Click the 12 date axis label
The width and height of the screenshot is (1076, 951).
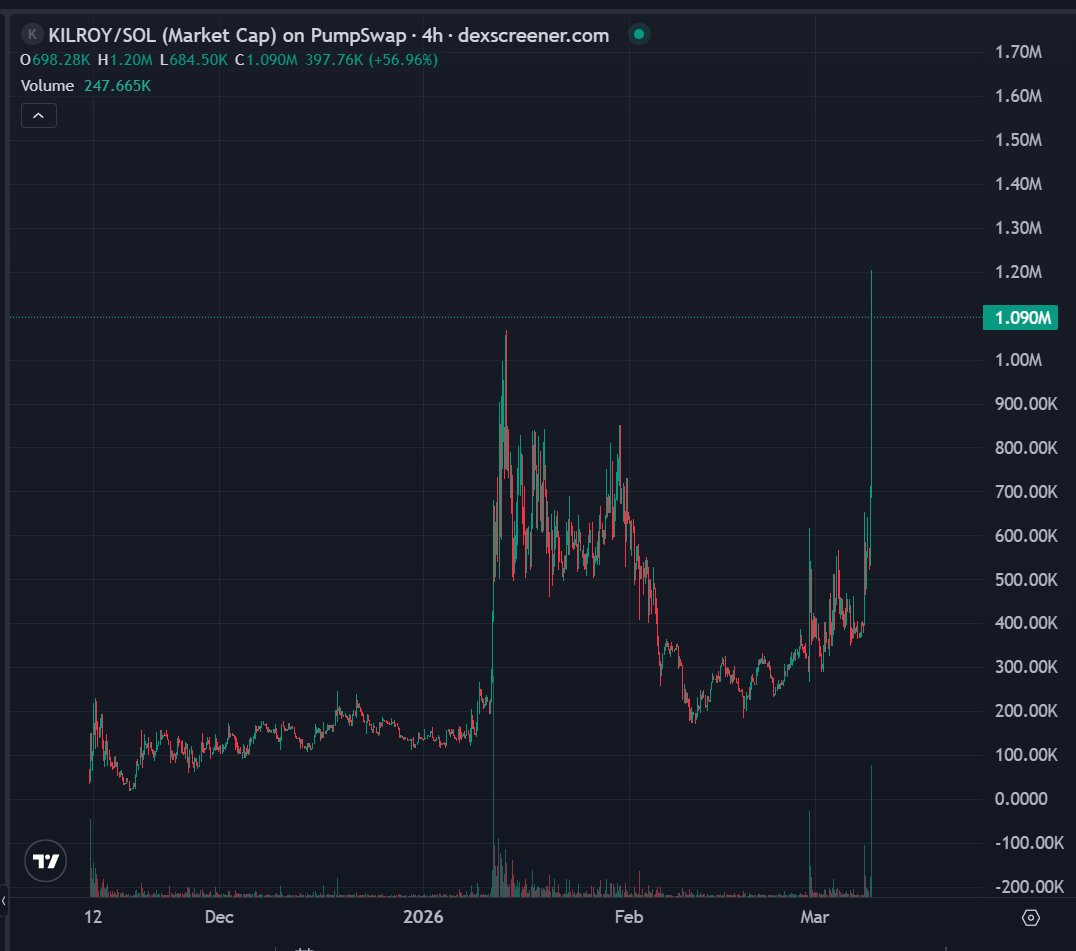click(93, 917)
